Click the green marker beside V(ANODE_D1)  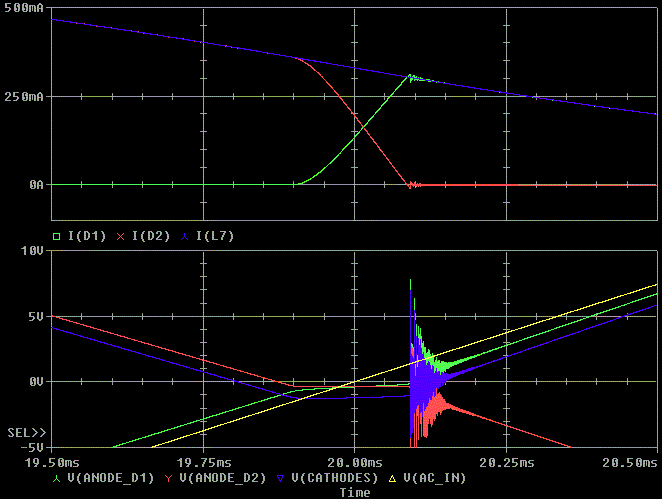[55, 478]
